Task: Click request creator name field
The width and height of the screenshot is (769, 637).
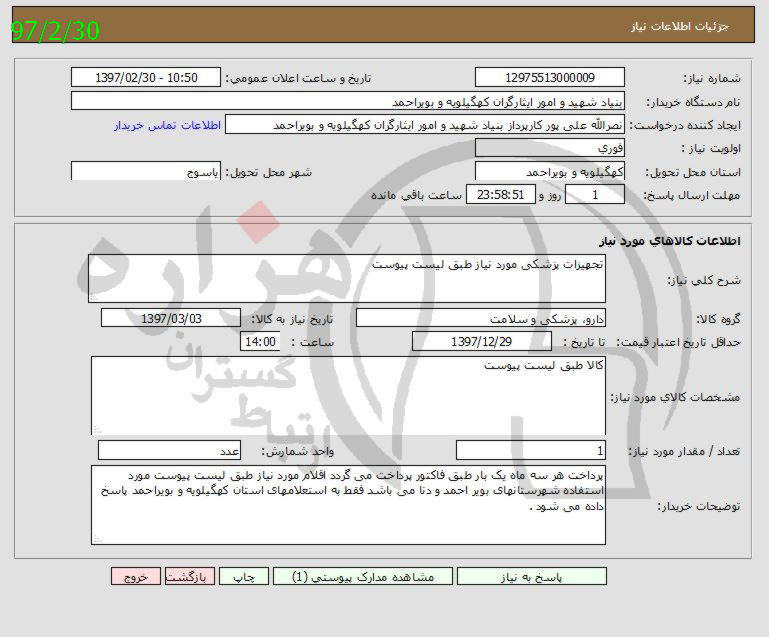Action: [x=425, y=125]
